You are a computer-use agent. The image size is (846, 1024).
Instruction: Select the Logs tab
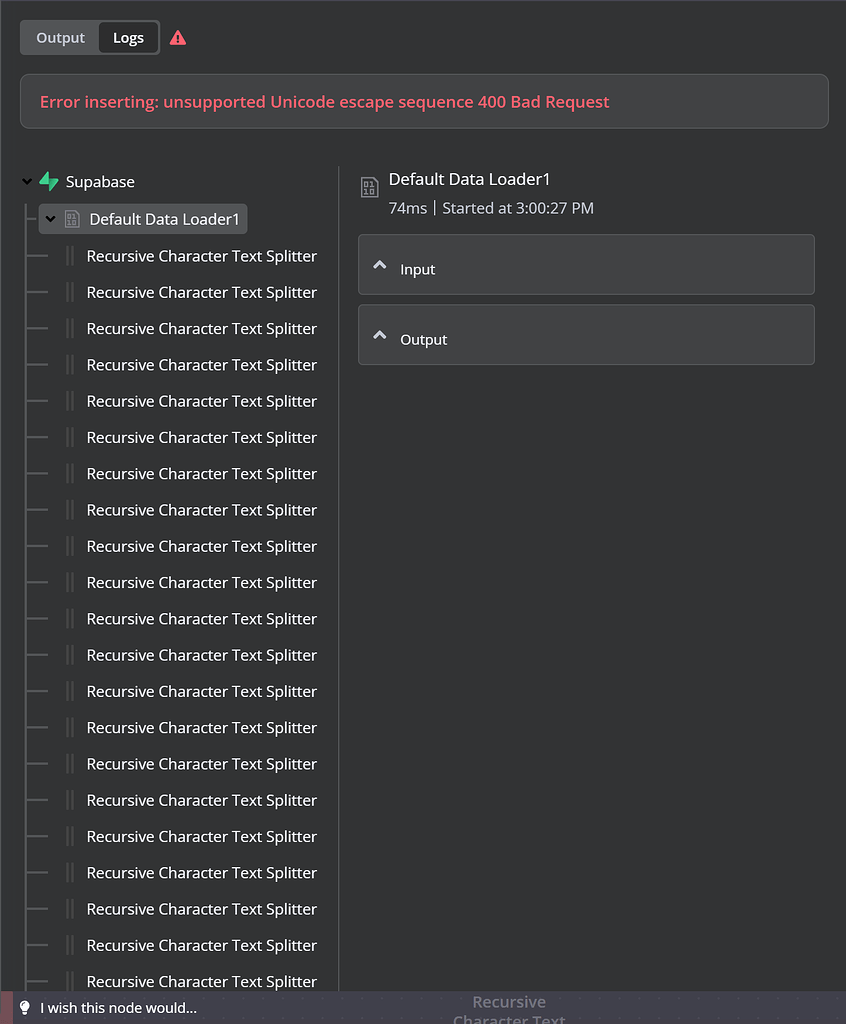click(128, 37)
